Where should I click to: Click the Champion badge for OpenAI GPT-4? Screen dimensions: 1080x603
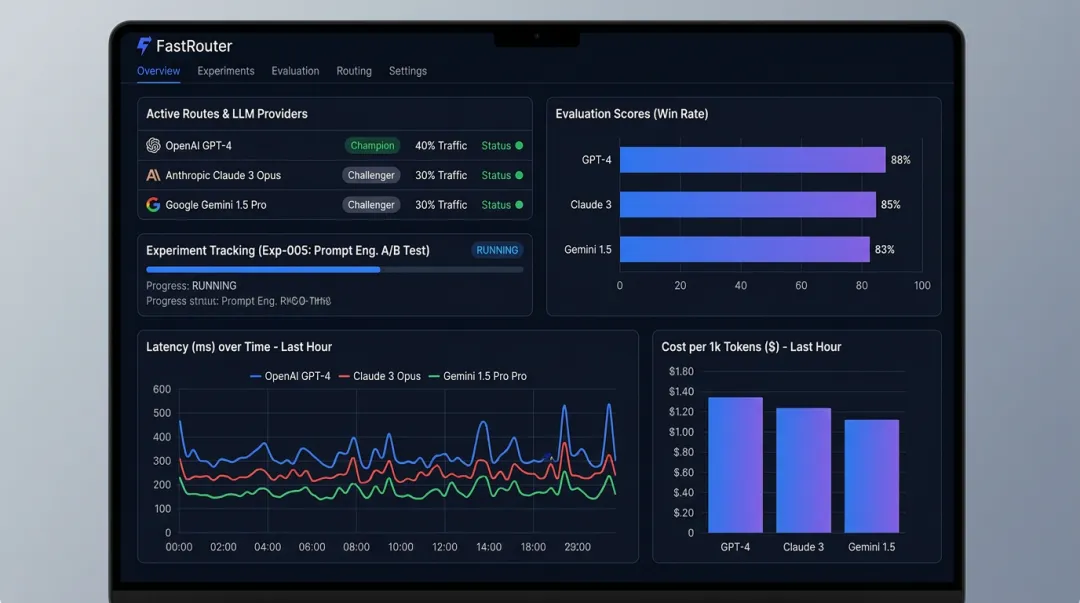(x=372, y=145)
